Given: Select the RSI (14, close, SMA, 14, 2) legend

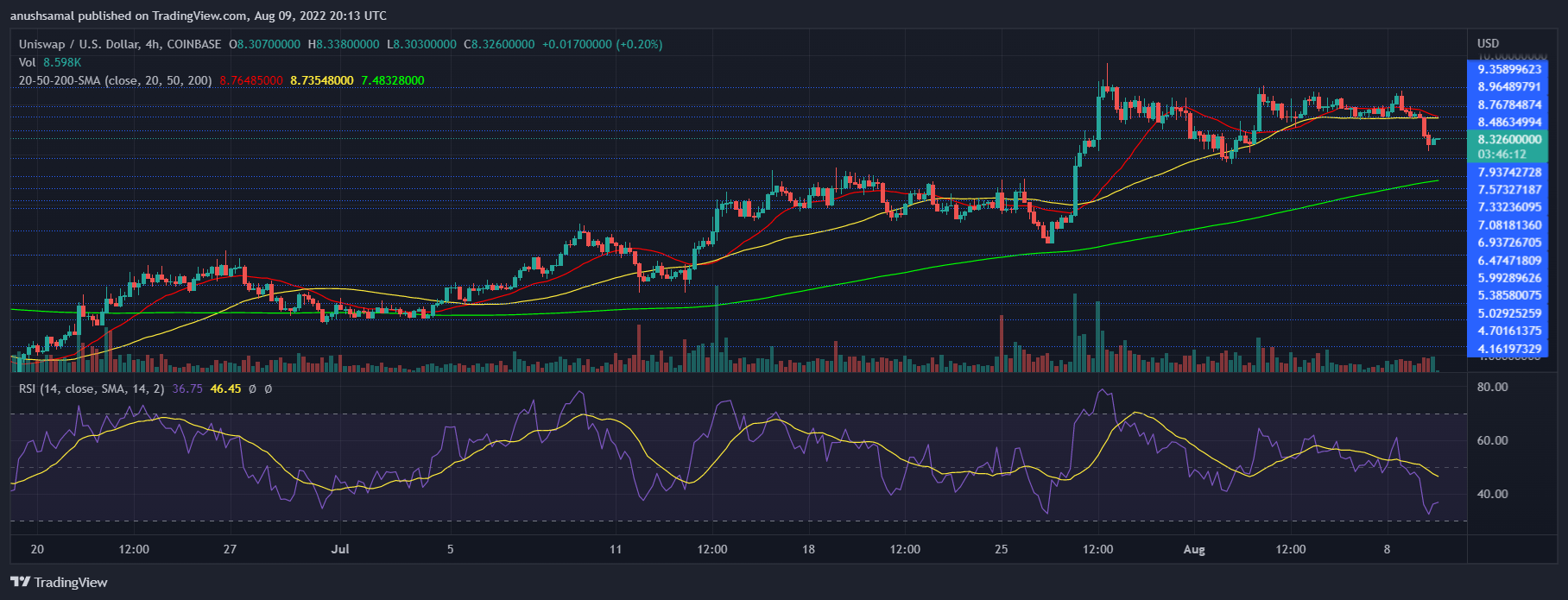Looking at the screenshot, I should [92, 389].
